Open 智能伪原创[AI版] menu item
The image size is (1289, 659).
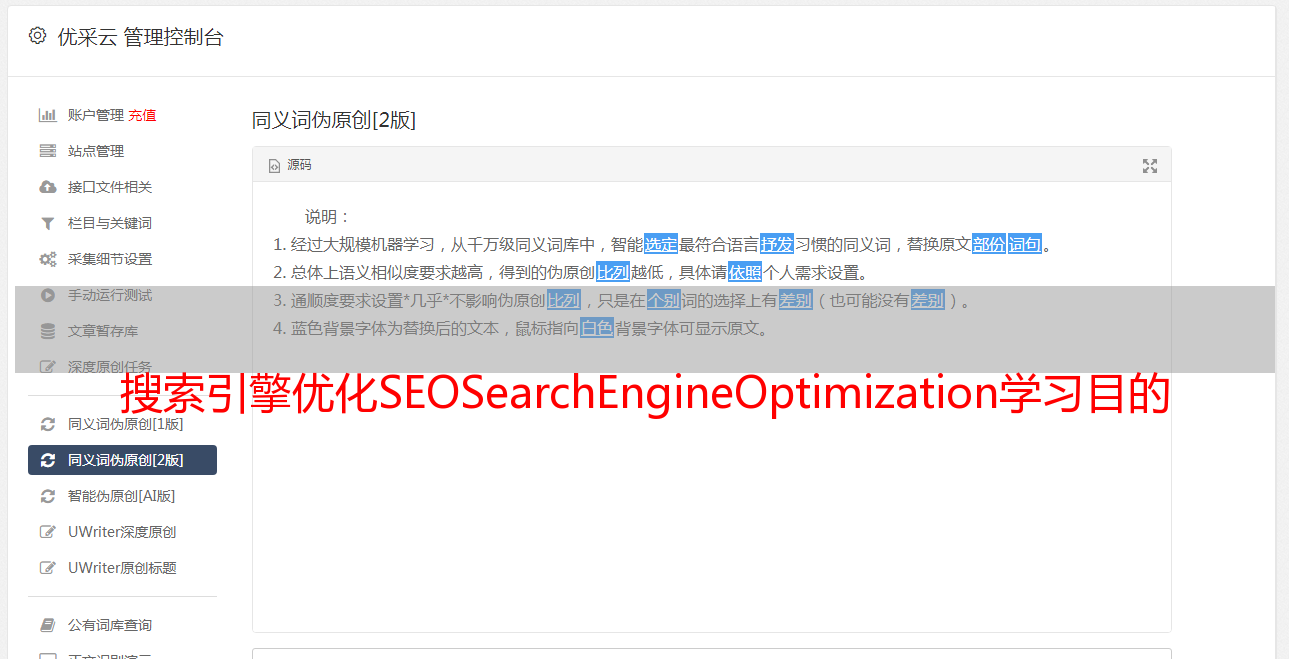[x=122, y=496]
